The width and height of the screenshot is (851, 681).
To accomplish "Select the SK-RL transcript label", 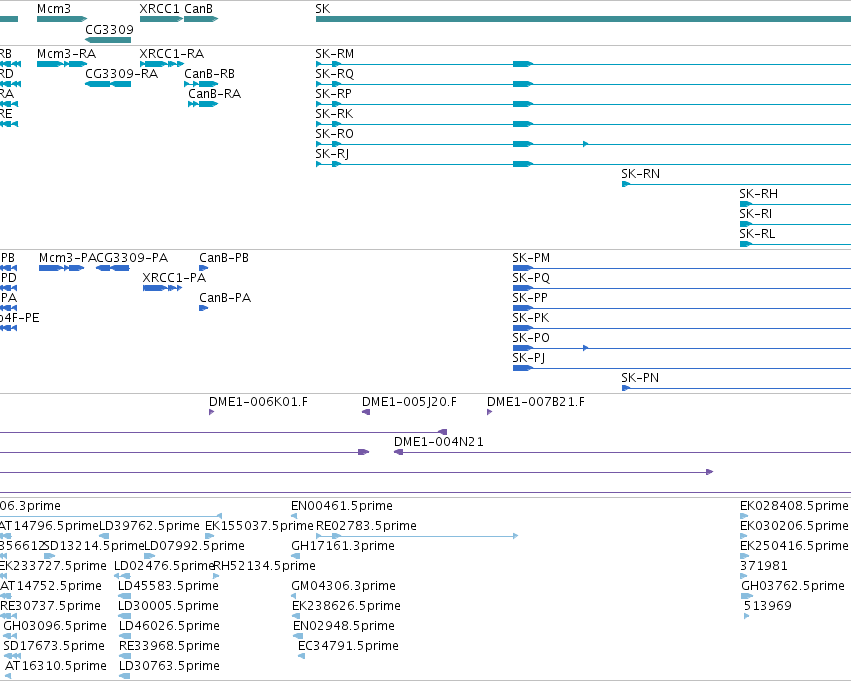I will (757, 234).
